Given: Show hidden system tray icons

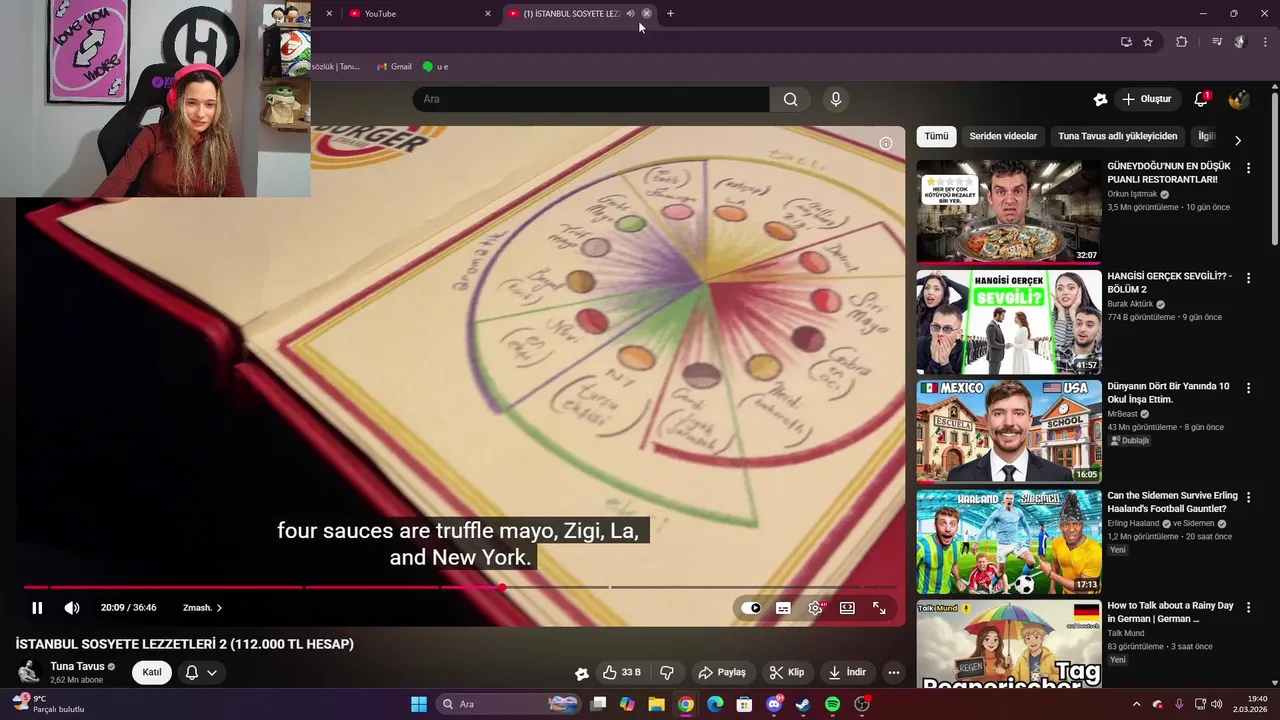Looking at the screenshot, I should (x=1136, y=704).
